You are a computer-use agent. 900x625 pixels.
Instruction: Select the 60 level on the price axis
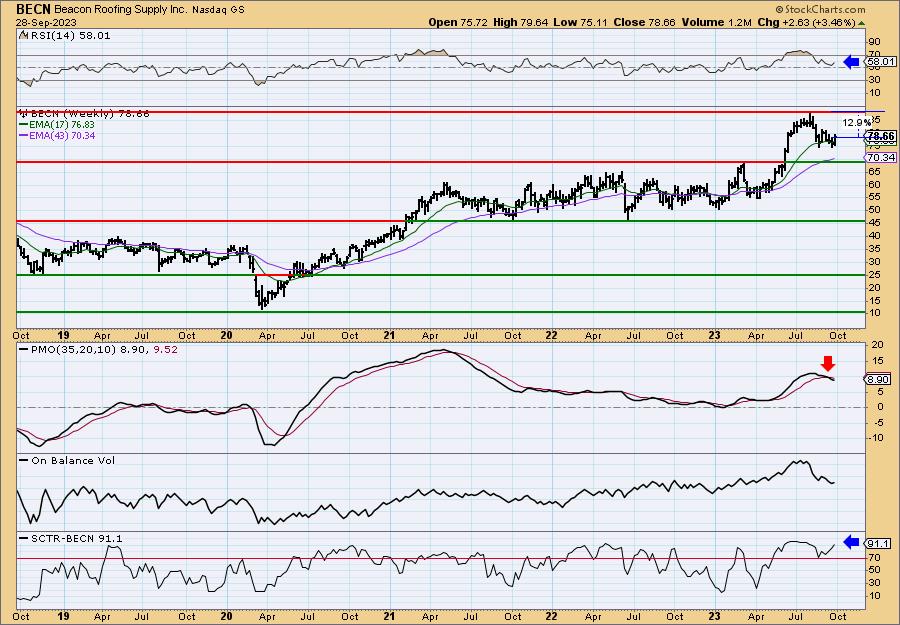click(874, 184)
